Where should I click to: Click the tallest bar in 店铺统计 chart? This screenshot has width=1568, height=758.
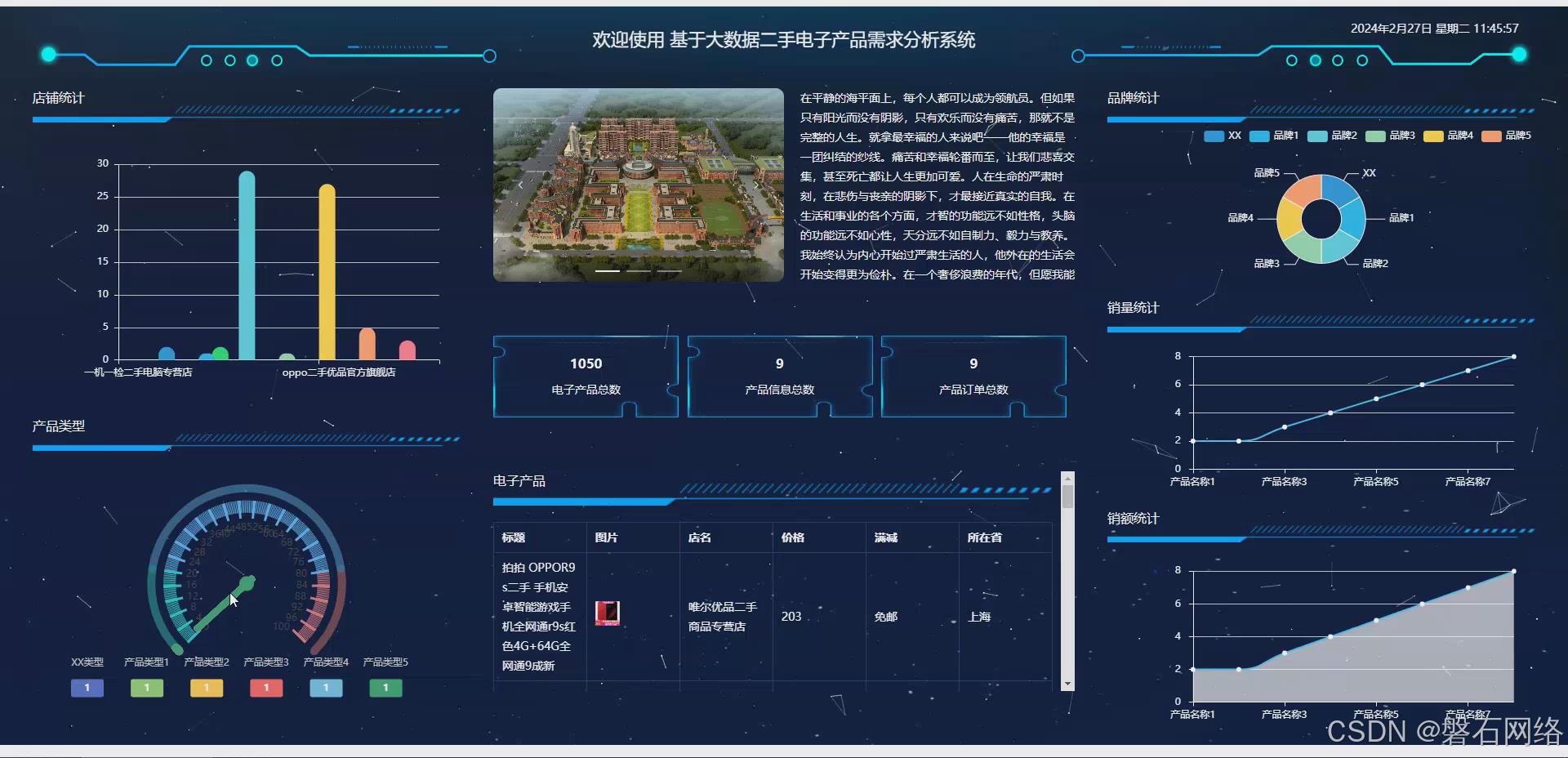click(x=247, y=261)
